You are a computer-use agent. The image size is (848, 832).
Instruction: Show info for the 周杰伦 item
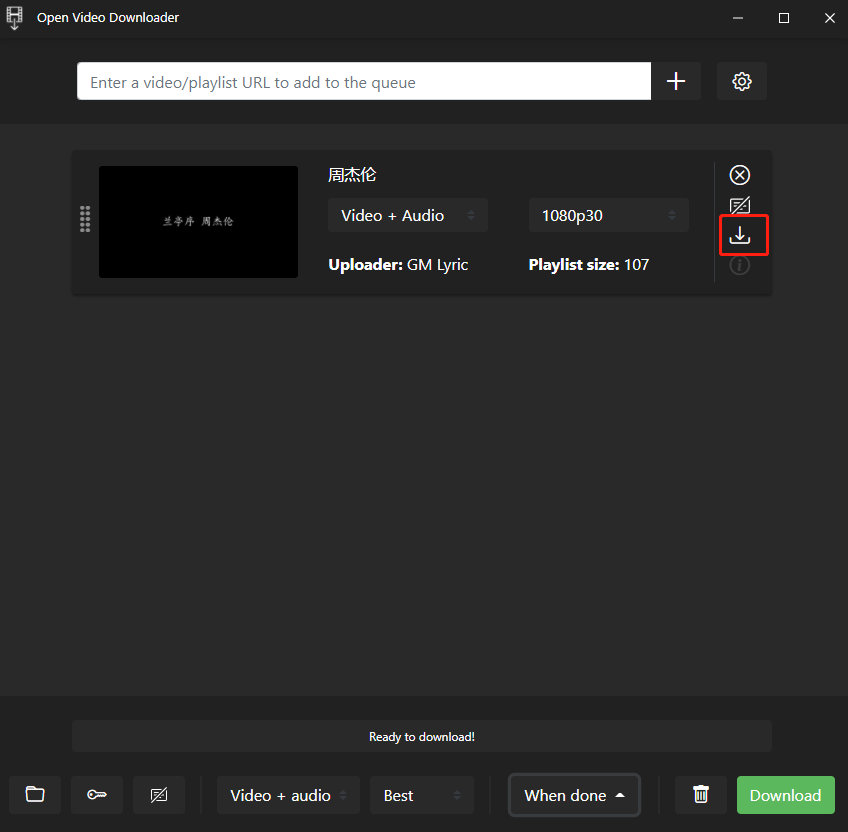tap(739, 265)
